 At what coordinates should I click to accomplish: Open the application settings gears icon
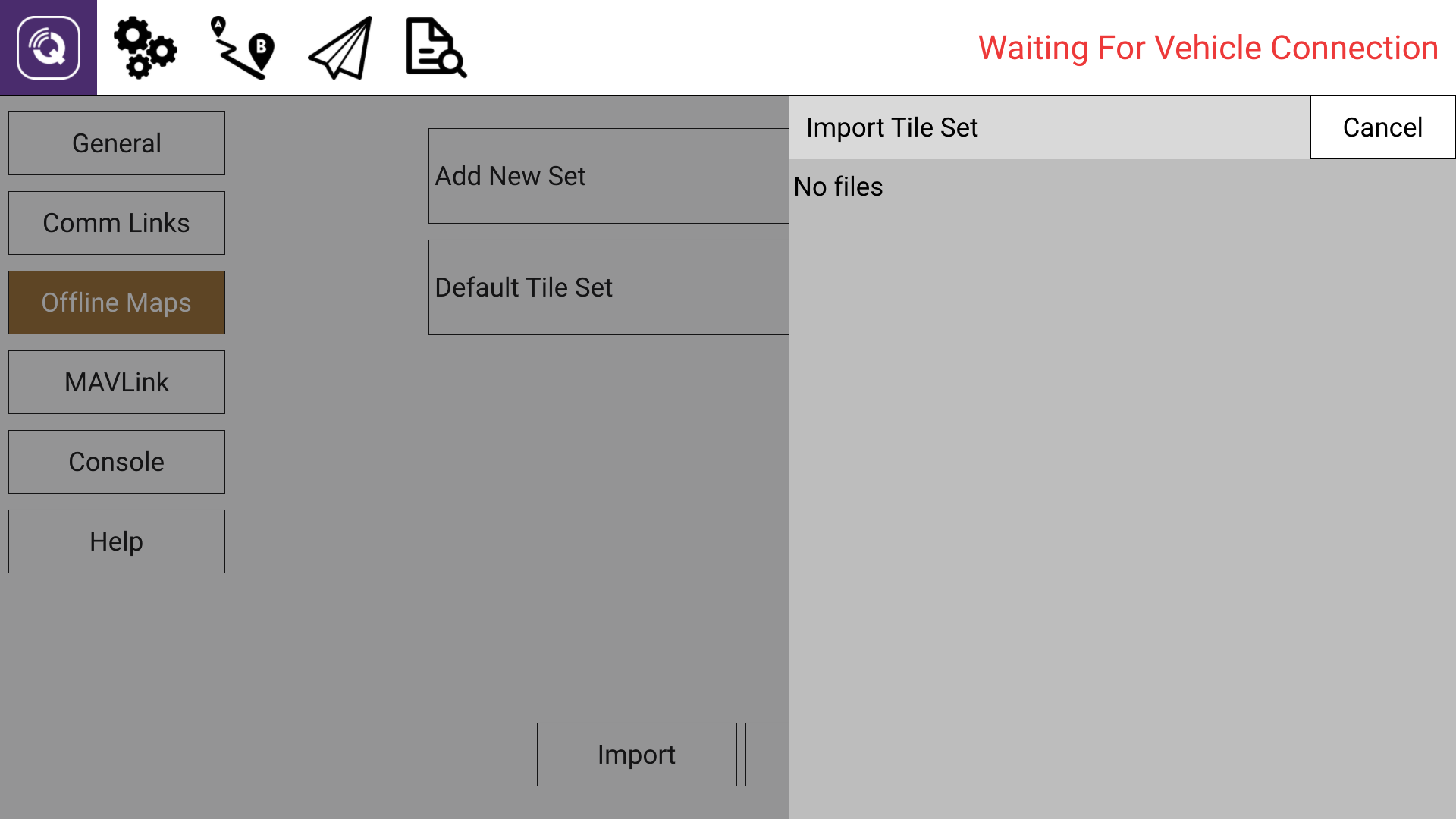coord(146,47)
